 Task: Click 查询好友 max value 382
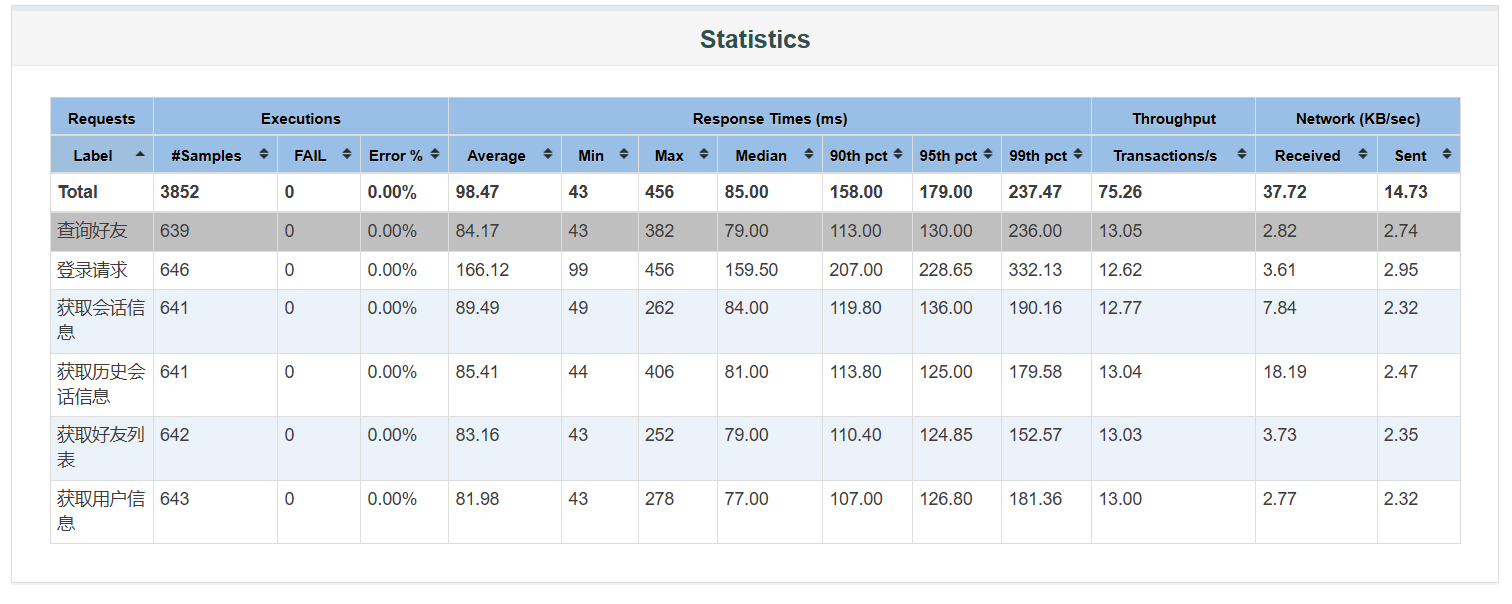pos(660,231)
